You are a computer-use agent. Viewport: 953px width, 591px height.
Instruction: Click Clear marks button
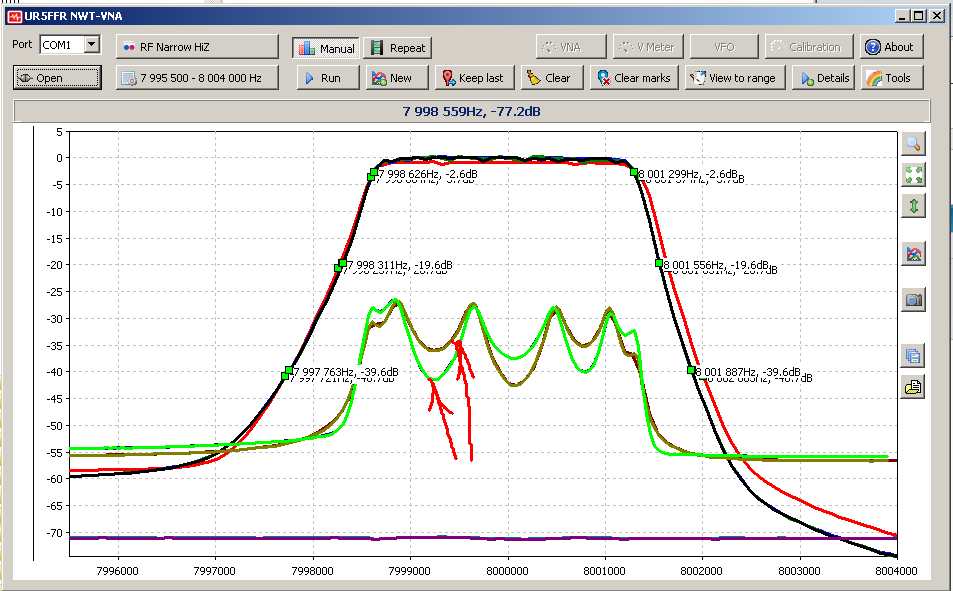point(632,78)
